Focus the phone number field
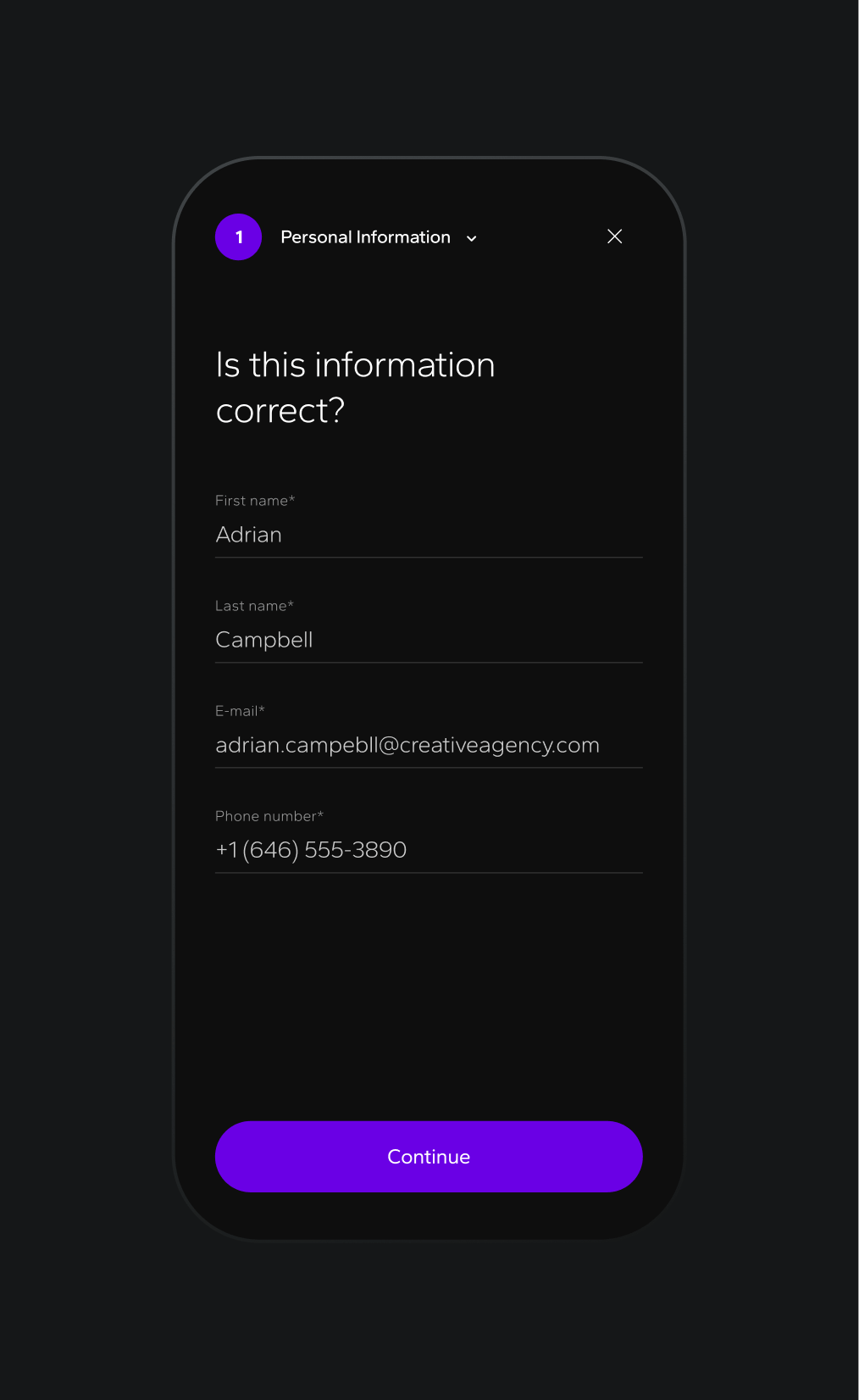The height and width of the screenshot is (1400, 859). [428, 850]
